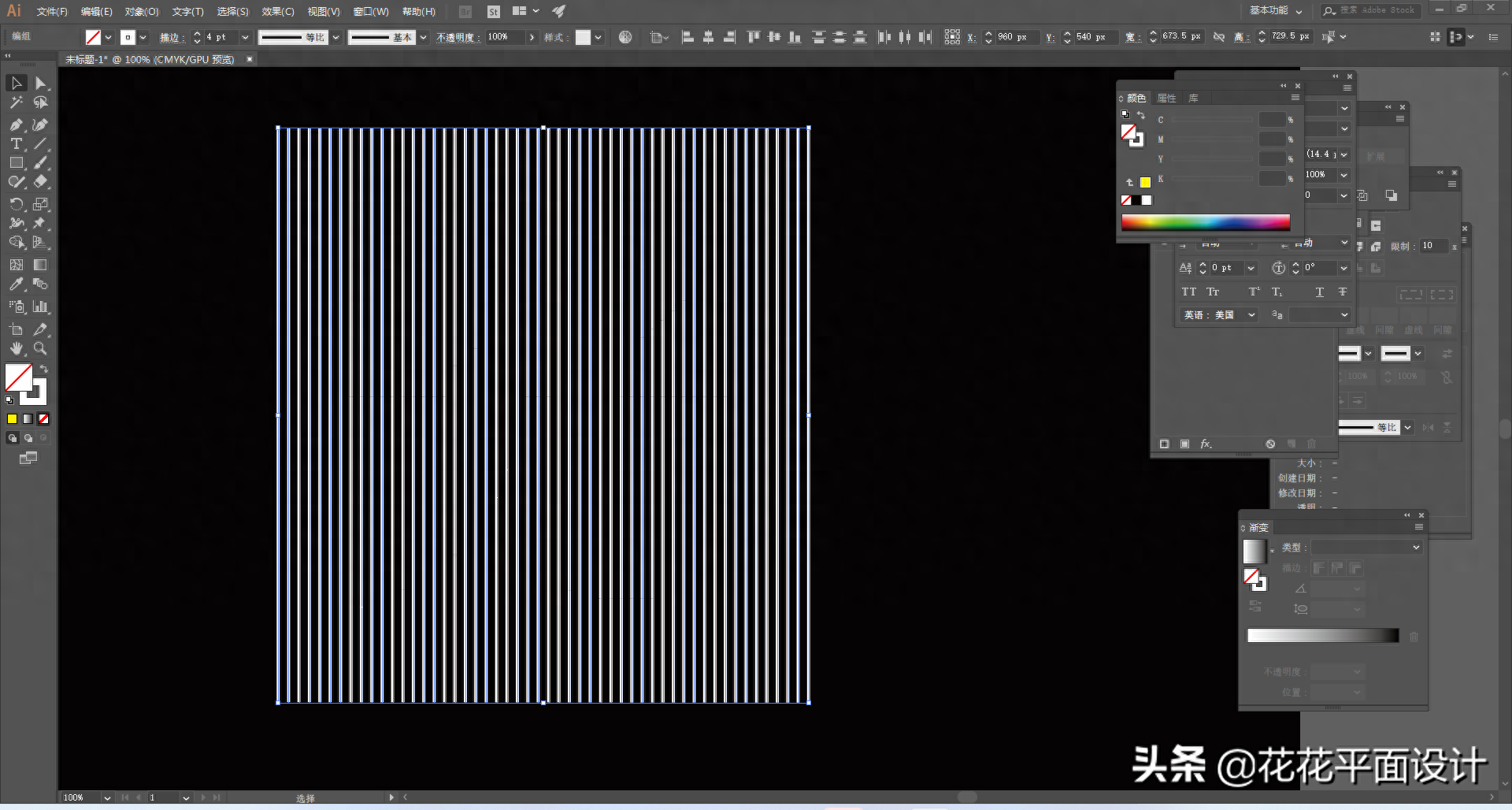Viewport: 1512px width, 810px height.
Task: Toggle the Strikethrough text style button
Action: [1343, 292]
